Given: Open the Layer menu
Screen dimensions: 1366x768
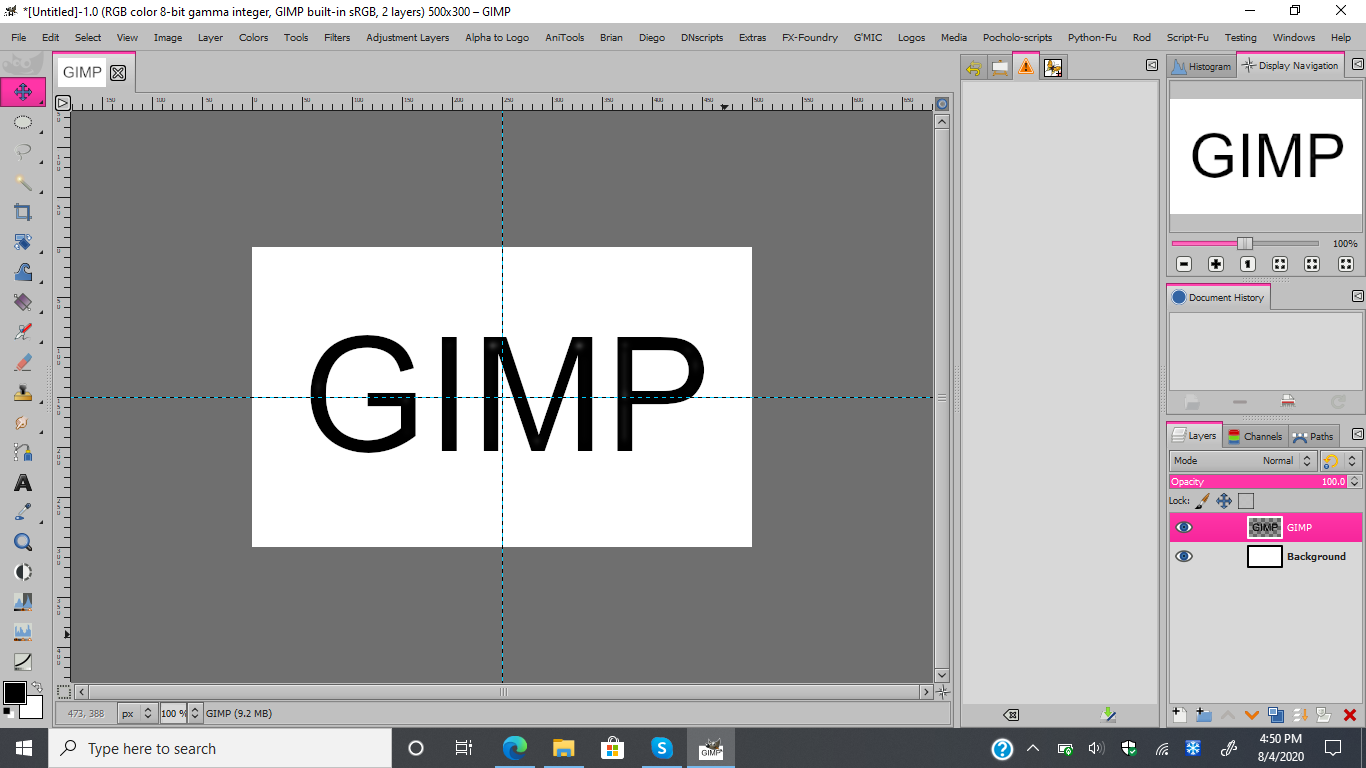Looking at the screenshot, I should [x=210, y=38].
